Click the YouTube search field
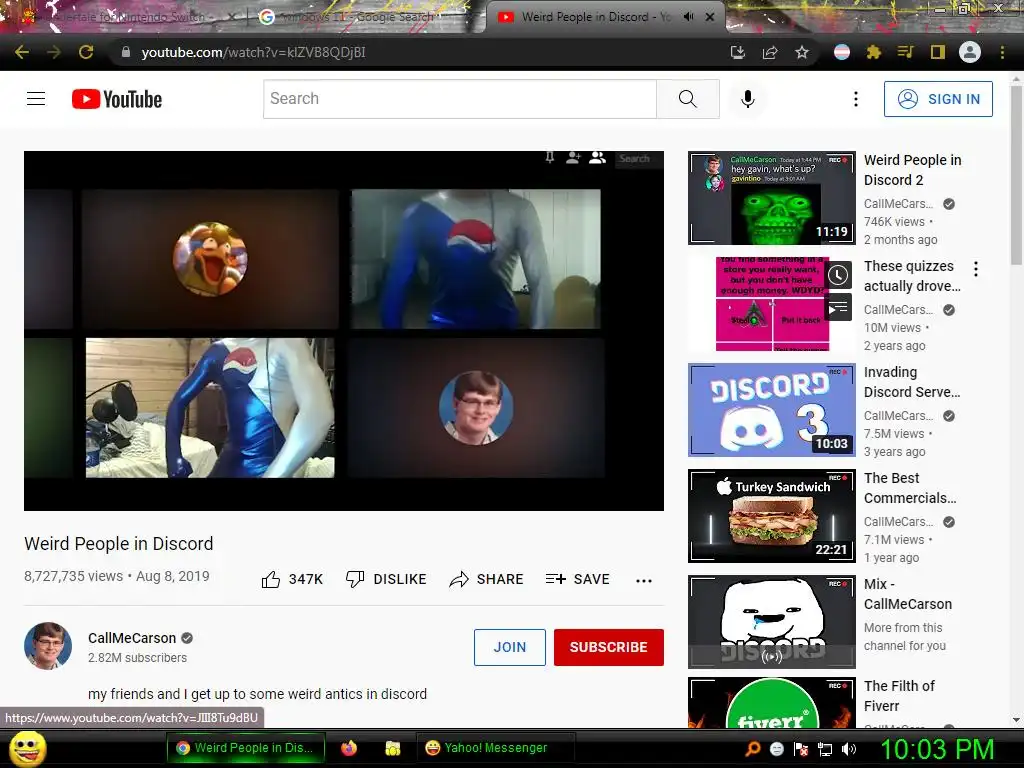This screenshot has width=1024, height=768. click(460, 99)
